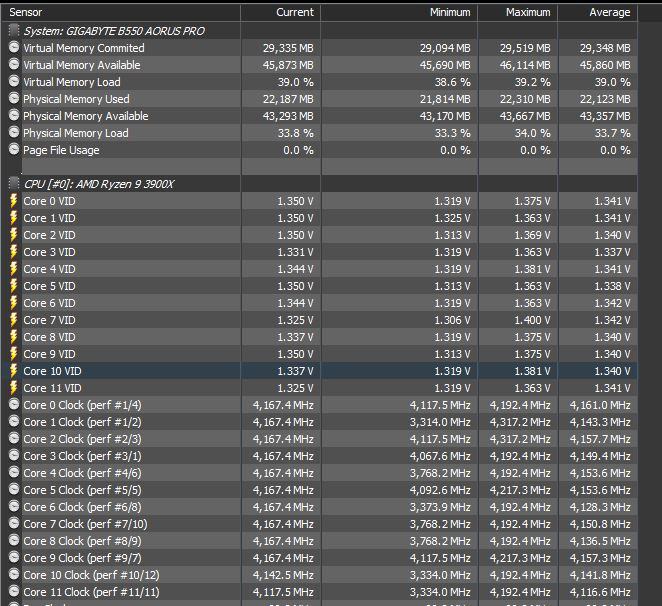Click the lightning icon for Core 2 VID
The height and width of the screenshot is (606, 662).
pyautogui.click(x=14, y=234)
